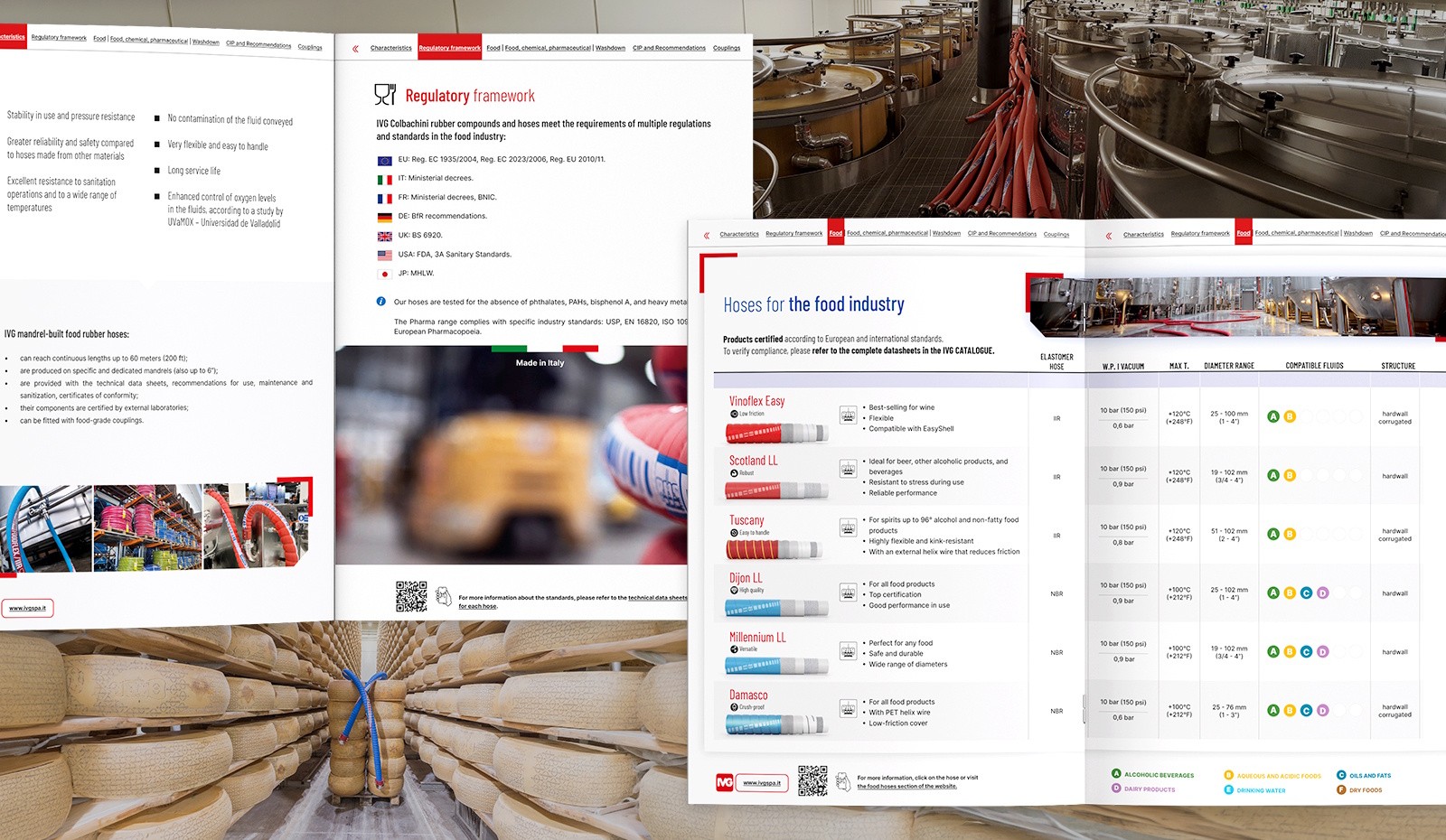Click the red IVG logo
Screen dimensions: 1446x840
pyautogui.click(x=724, y=782)
